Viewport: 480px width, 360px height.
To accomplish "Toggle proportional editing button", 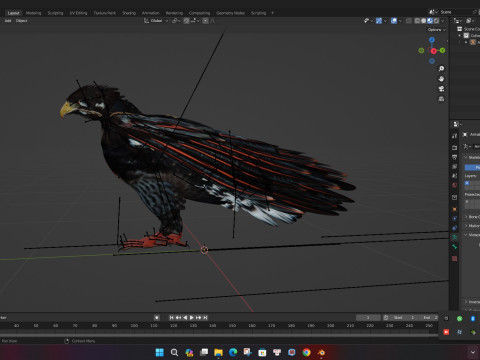I will [206, 21].
